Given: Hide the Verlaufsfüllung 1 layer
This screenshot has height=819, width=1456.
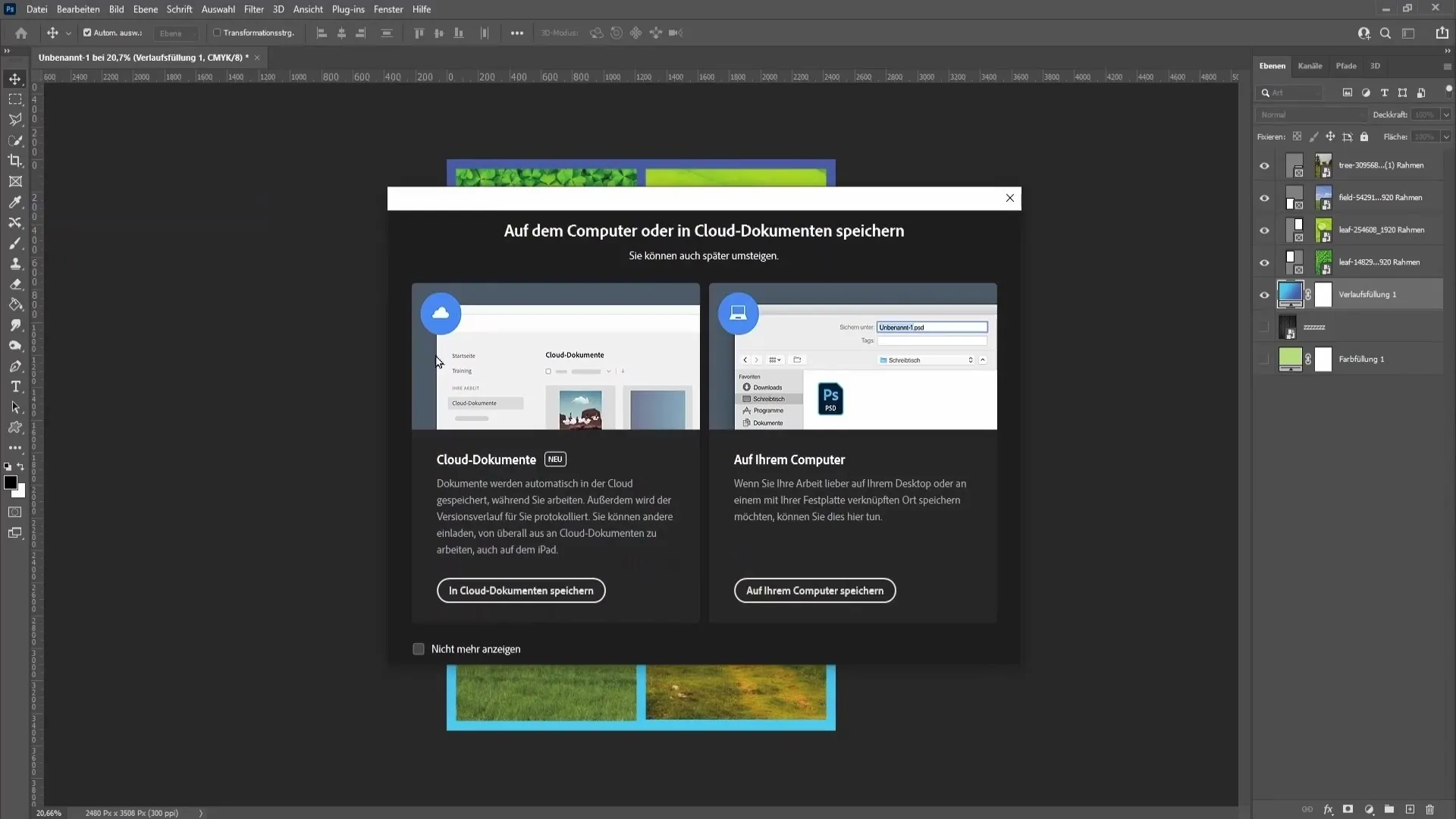Looking at the screenshot, I should point(1264,294).
